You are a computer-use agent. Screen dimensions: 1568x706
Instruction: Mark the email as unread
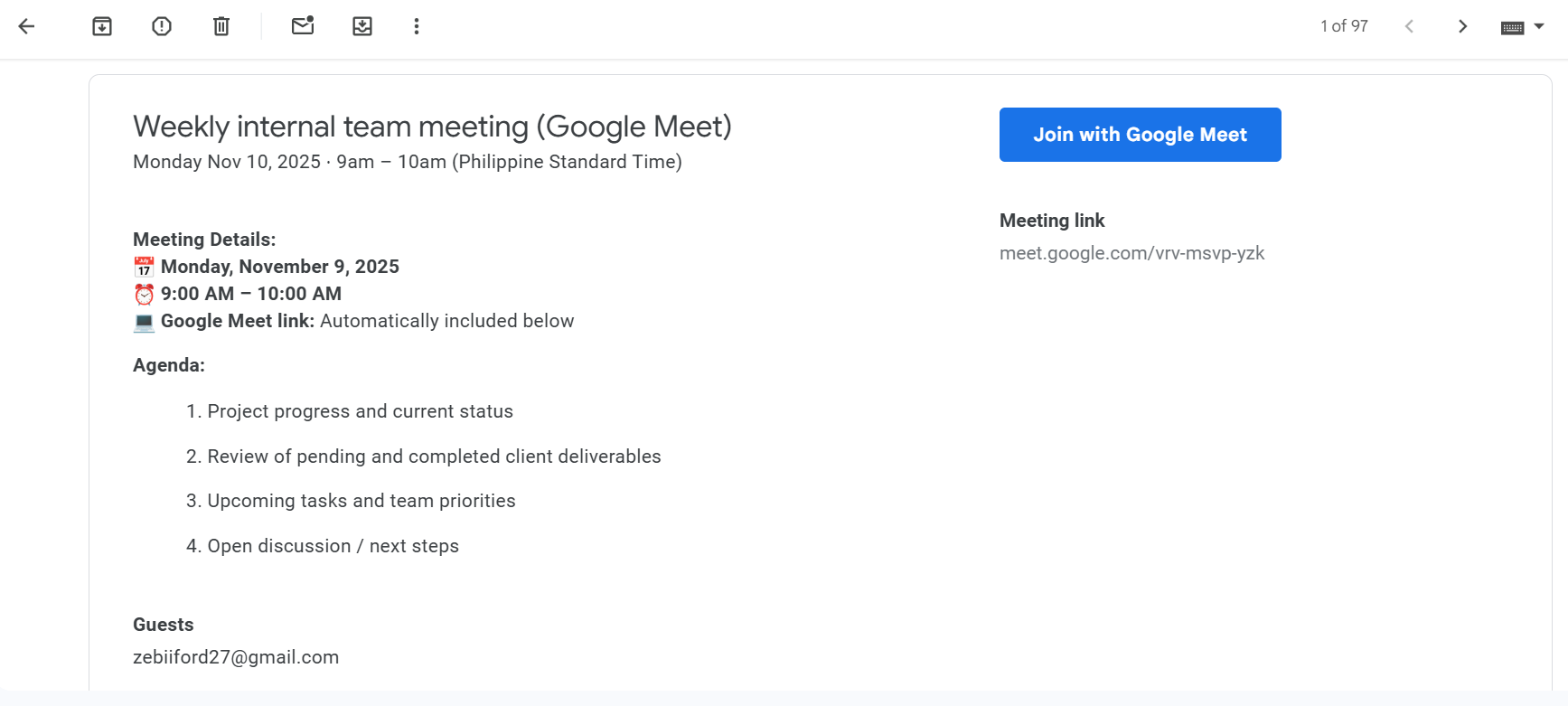pos(303,26)
